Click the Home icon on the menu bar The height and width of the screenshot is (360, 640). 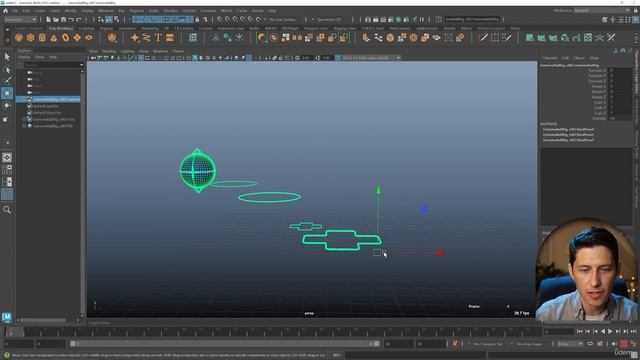5,11
